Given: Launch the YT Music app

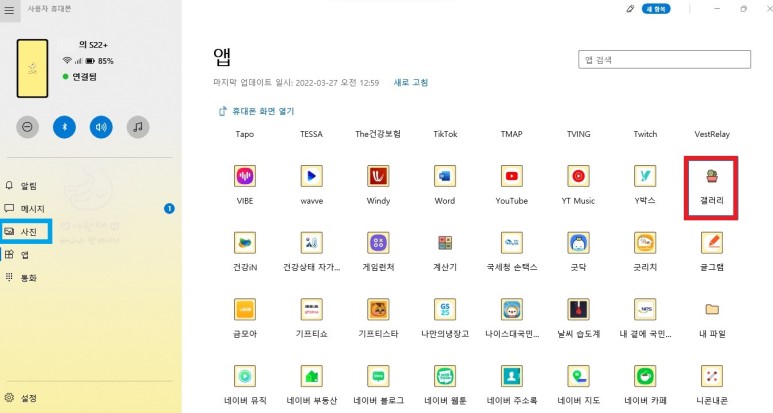Looking at the screenshot, I should pyautogui.click(x=578, y=176).
